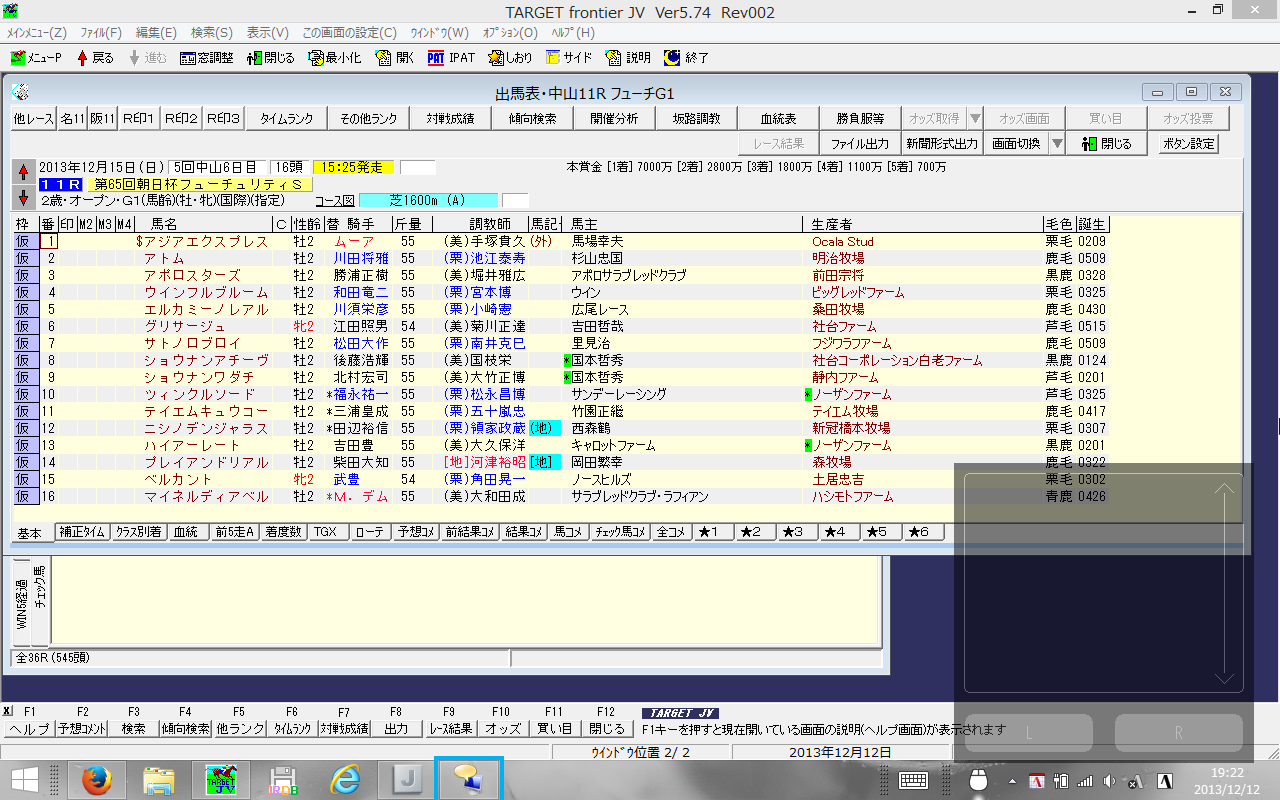
Task: Select the R印2 mark toggle
Action: pyautogui.click(x=181, y=118)
